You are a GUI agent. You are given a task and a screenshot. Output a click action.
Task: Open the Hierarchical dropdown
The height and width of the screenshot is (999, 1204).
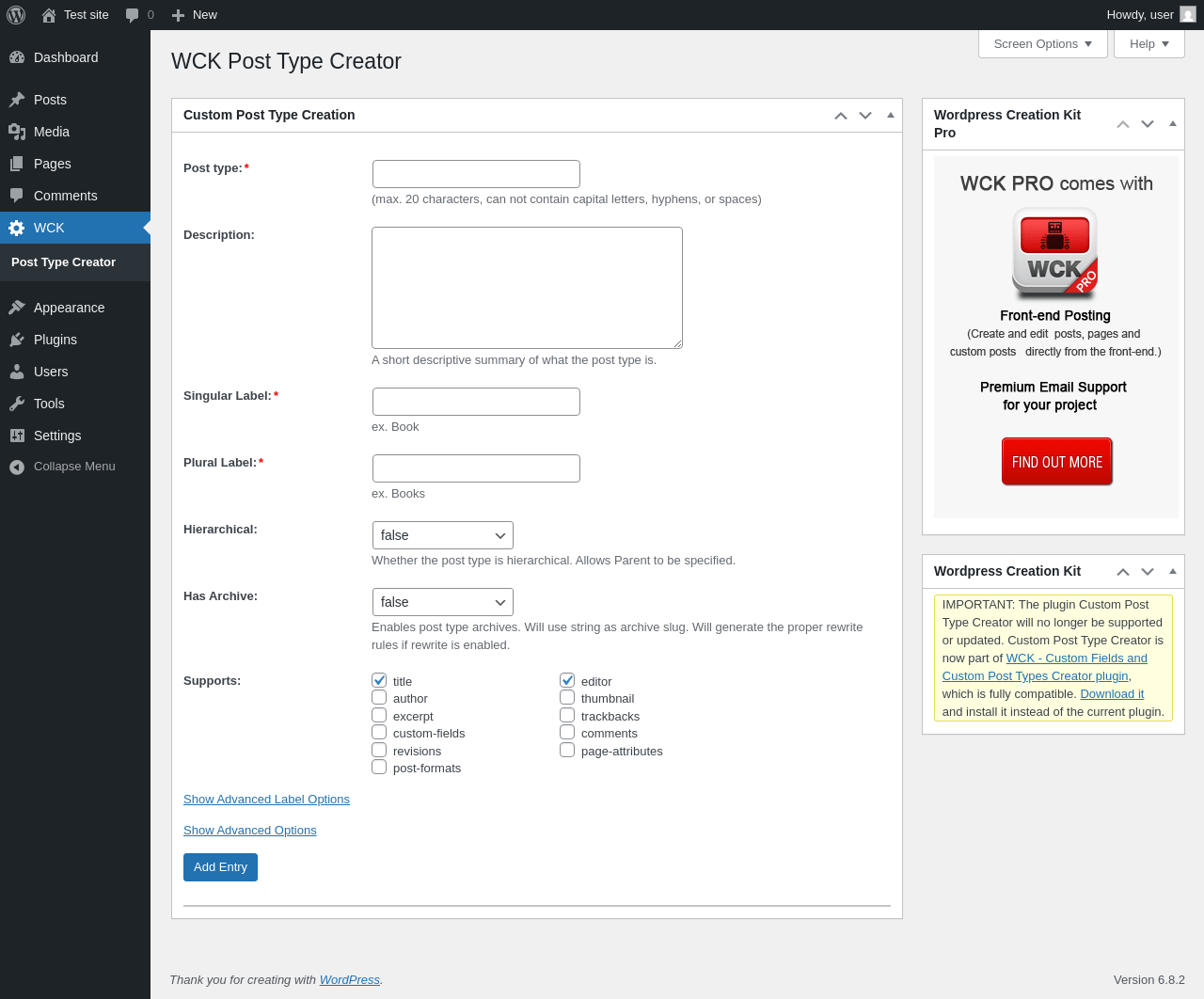click(443, 535)
